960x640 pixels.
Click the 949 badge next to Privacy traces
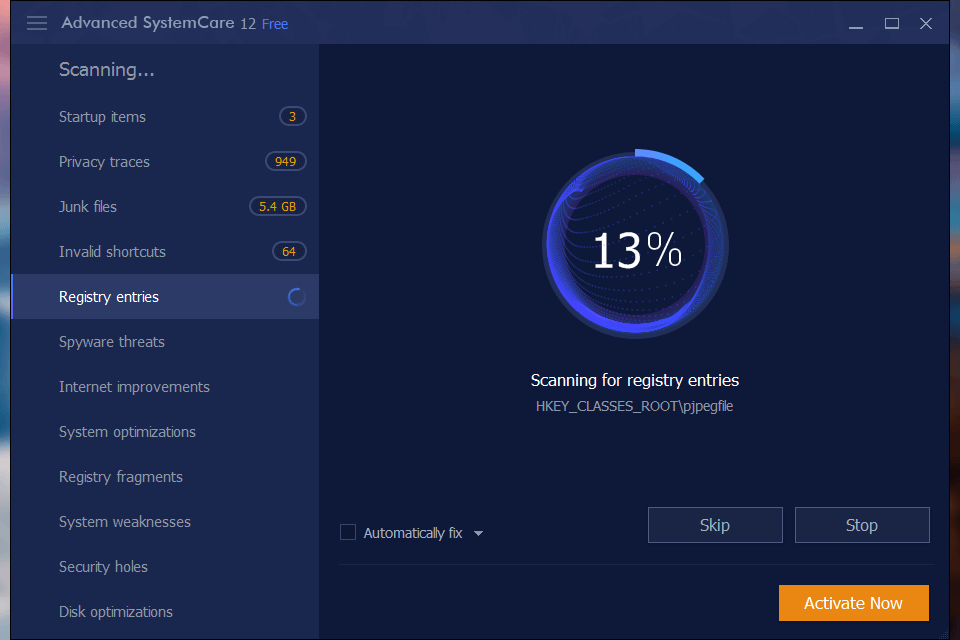tap(285, 161)
